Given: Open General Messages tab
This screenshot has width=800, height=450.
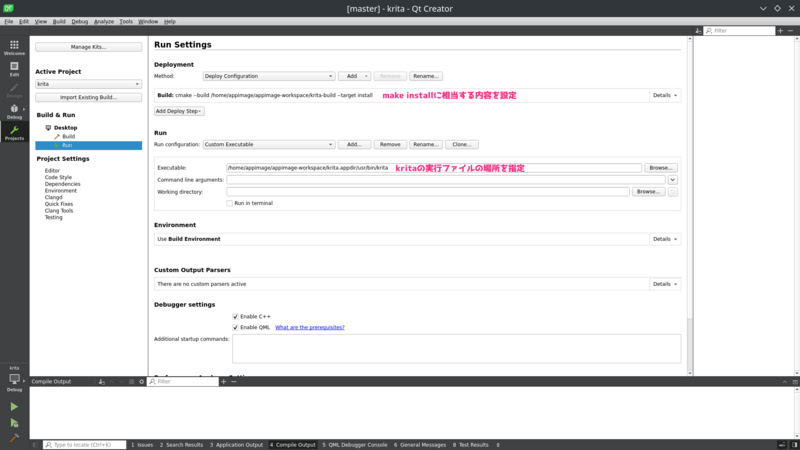Looking at the screenshot, I should [x=420, y=445].
